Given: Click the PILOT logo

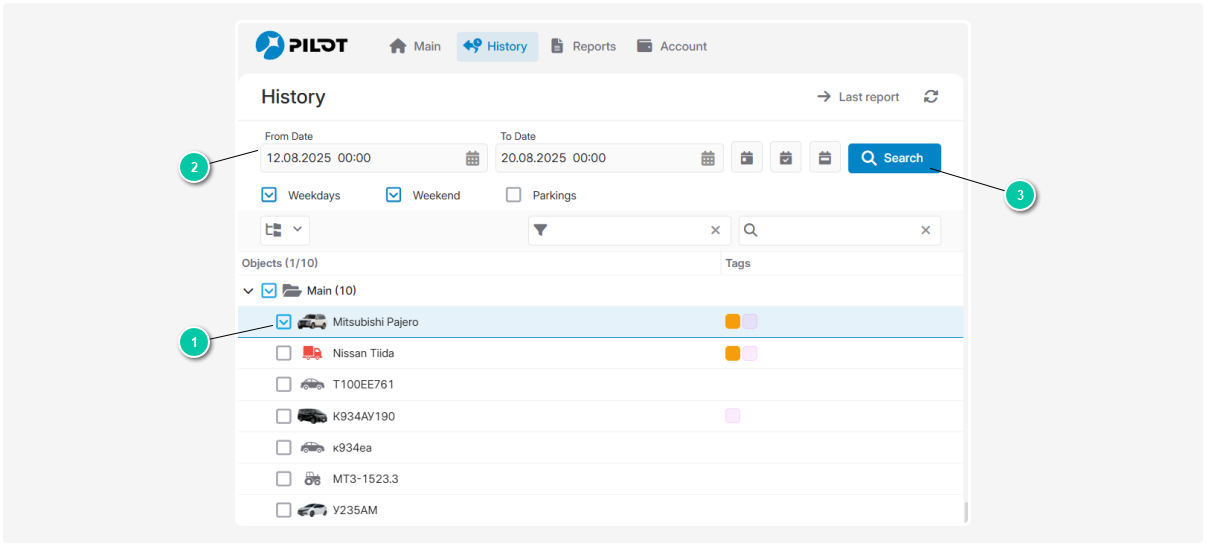Looking at the screenshot, I should click(x=301, y=46).
